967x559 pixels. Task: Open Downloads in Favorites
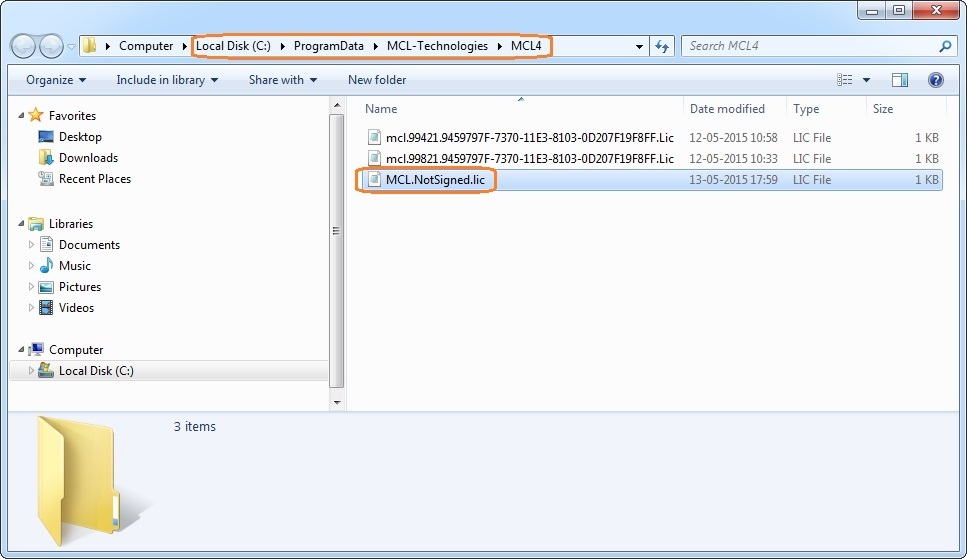click(x=88, y=157)
